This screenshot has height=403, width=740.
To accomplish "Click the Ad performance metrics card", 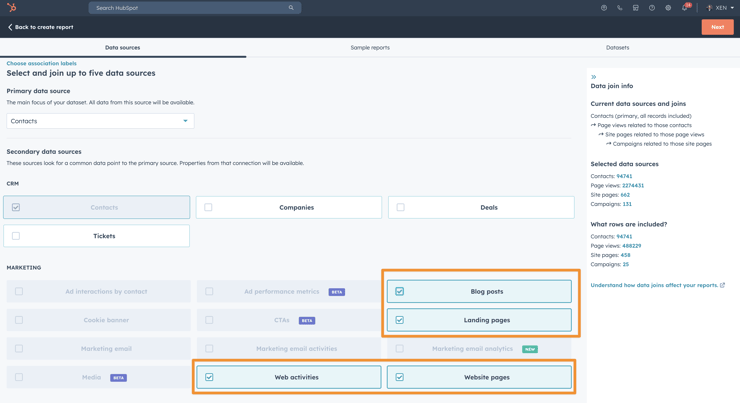I will click(x=289, y=291).
